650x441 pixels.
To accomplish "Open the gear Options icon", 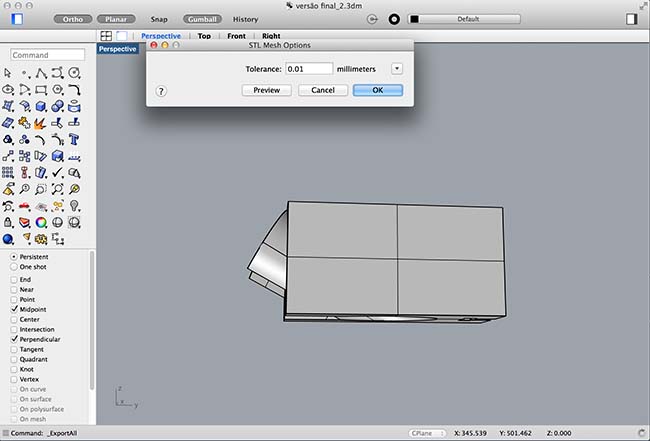I will coord(41,239).
